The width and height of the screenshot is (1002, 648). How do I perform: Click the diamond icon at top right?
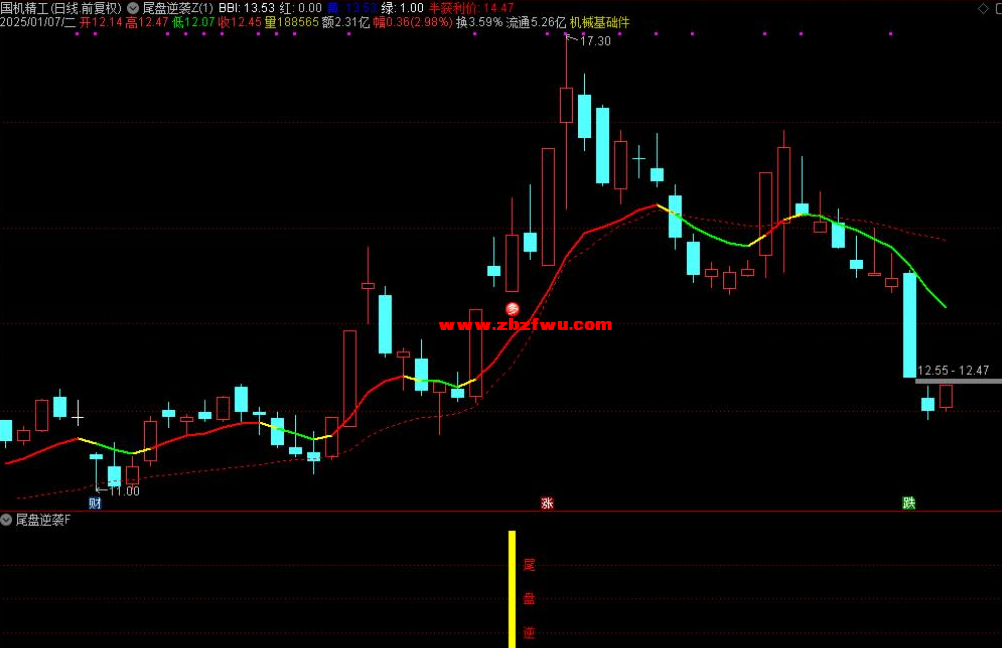(x=983, y=8)
